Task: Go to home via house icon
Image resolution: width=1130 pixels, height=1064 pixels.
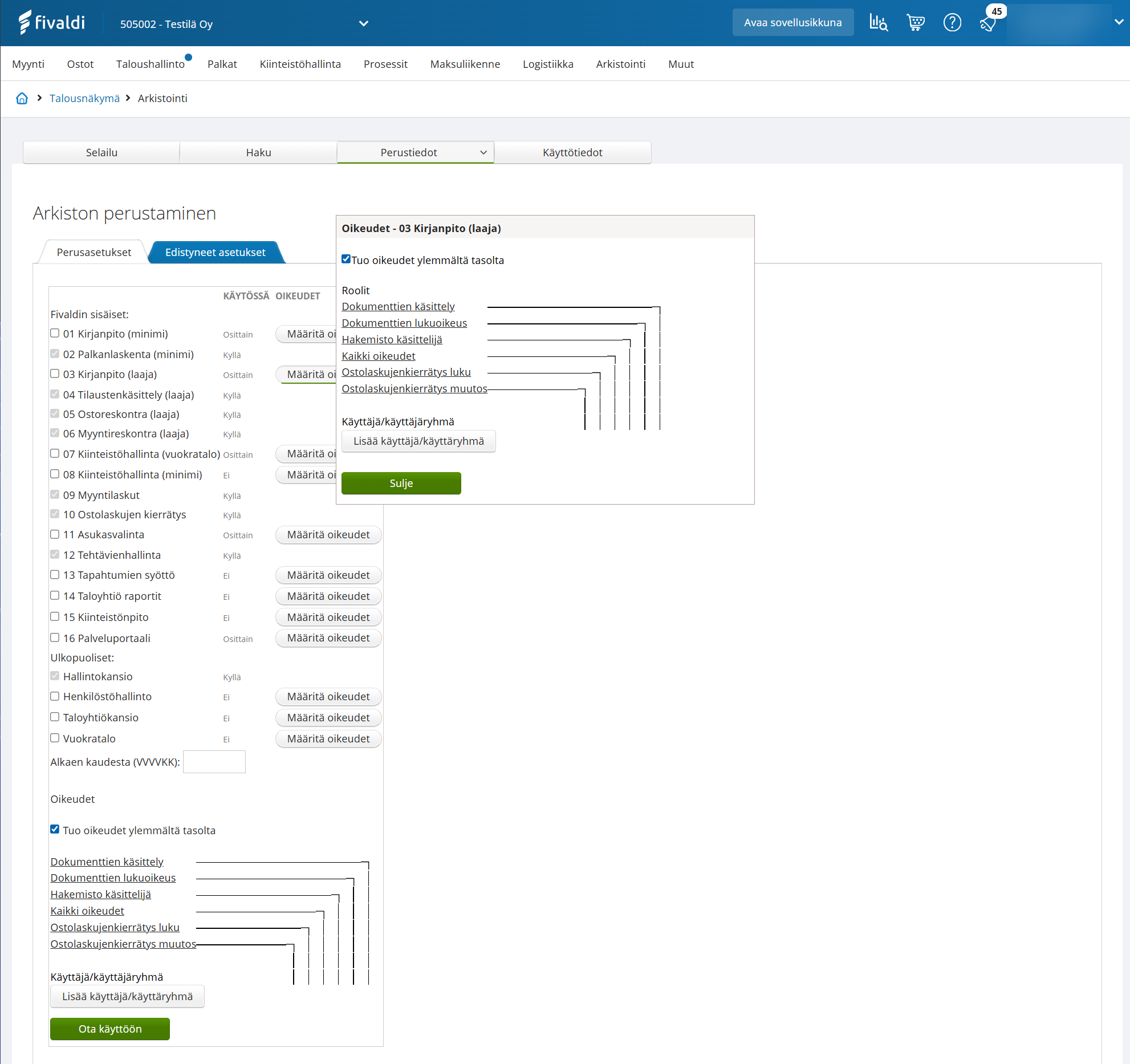Action: 22,98
